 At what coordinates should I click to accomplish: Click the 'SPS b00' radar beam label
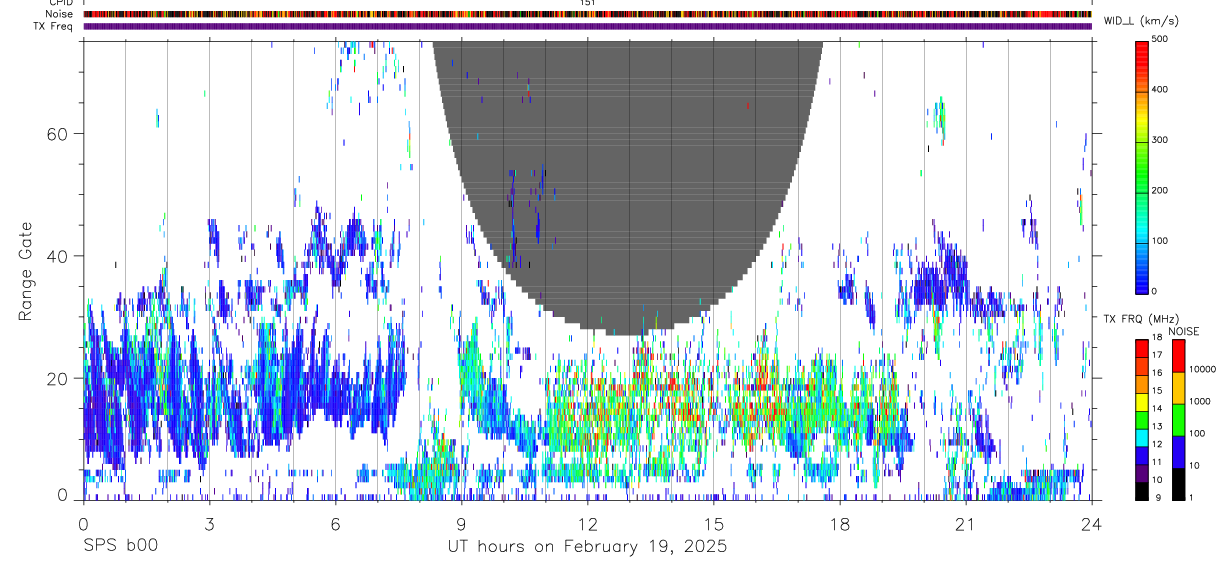pos(120,547)
